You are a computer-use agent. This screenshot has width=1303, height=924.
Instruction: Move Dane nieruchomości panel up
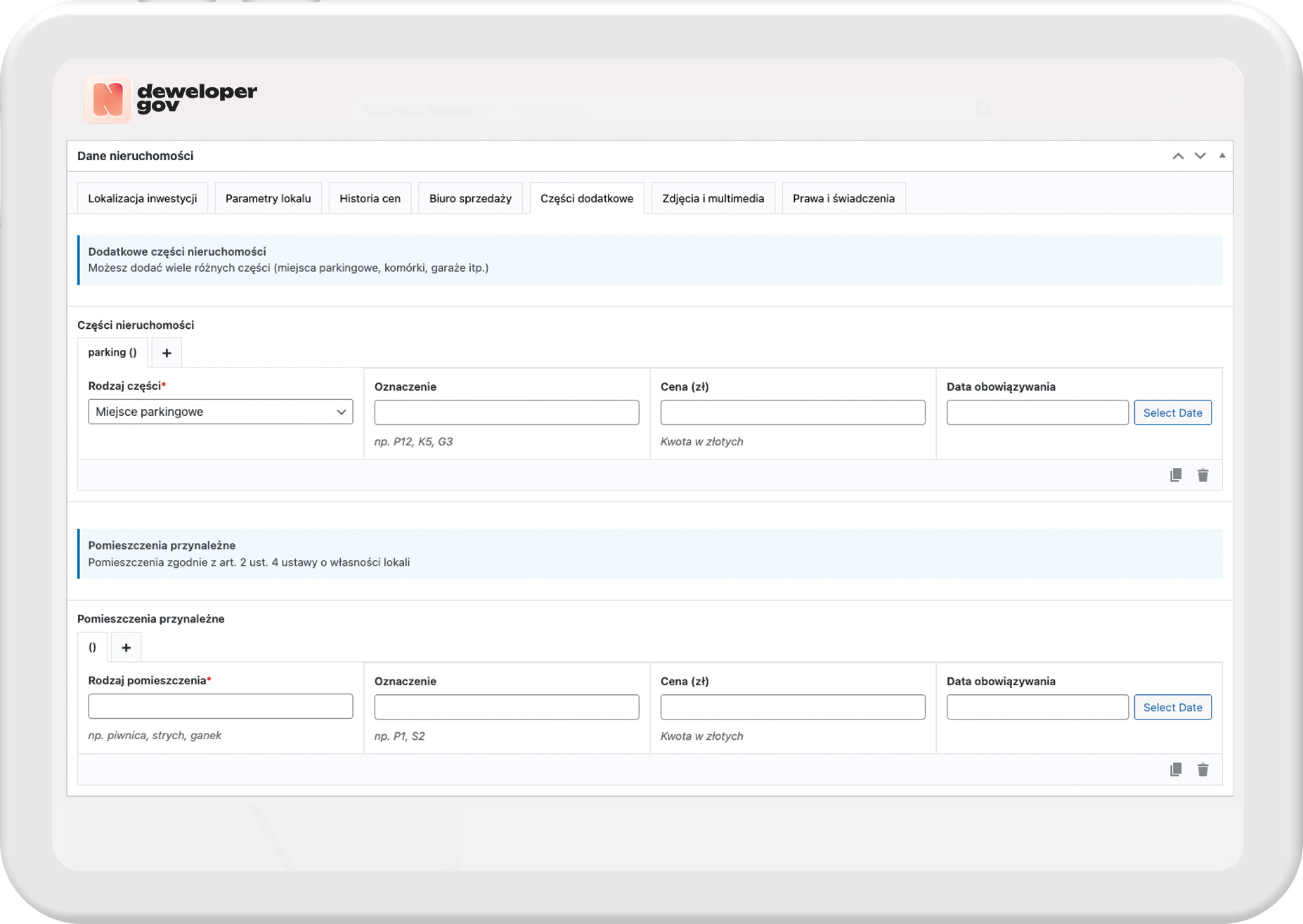point(1178,156)
